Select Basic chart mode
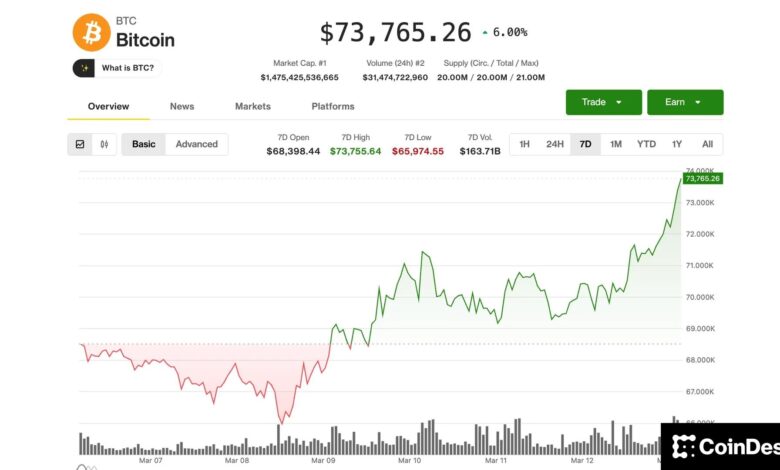 (144, 144)
